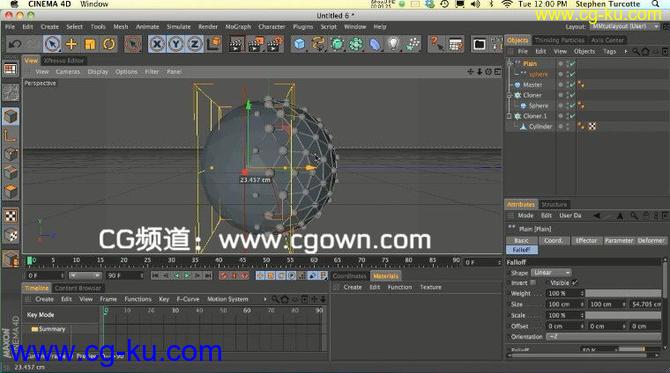Click the Basic attribute button
The image size is (670, 373).
pos(521,241)
